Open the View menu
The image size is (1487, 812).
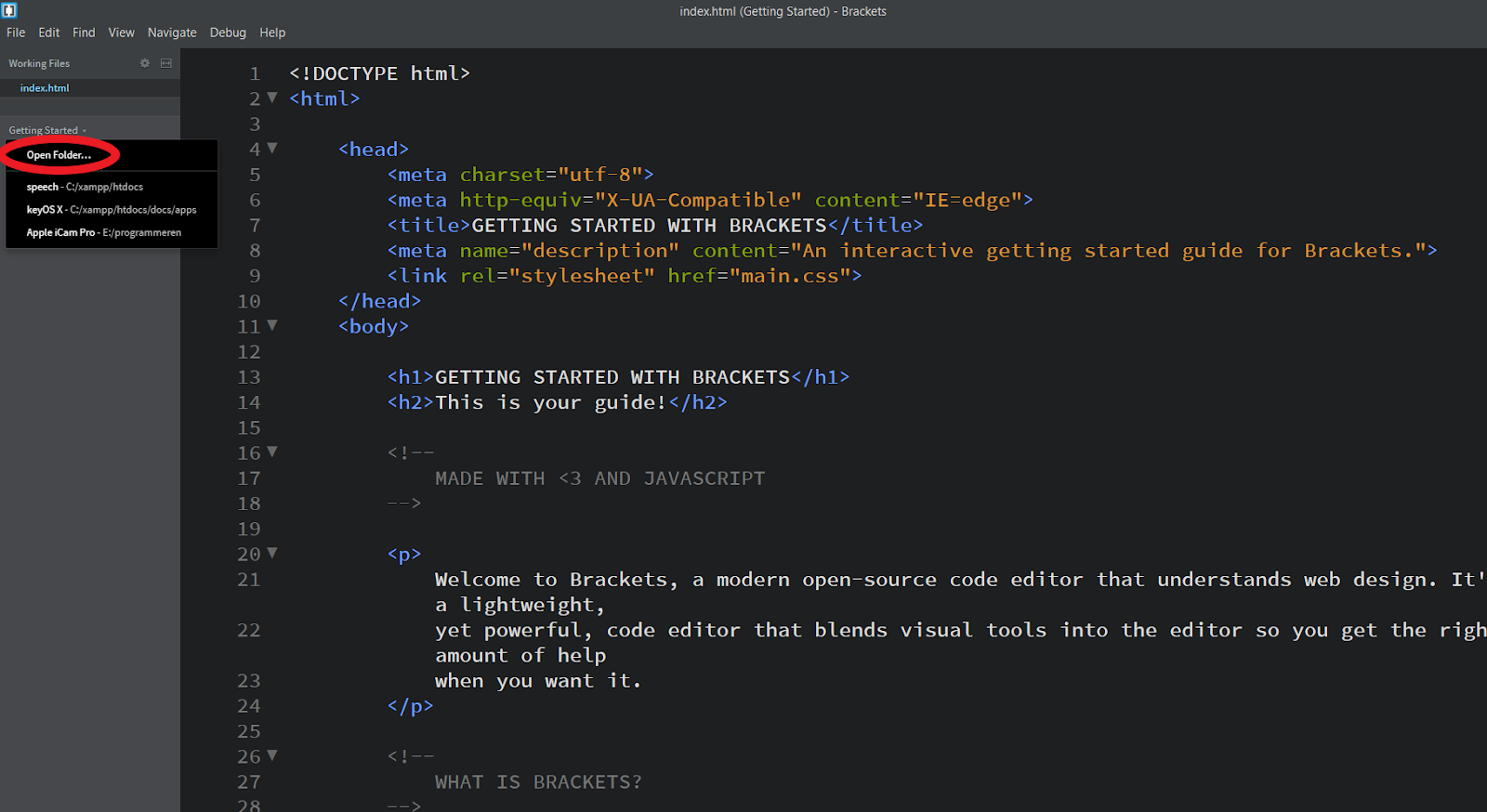click(x=121, y=33)
